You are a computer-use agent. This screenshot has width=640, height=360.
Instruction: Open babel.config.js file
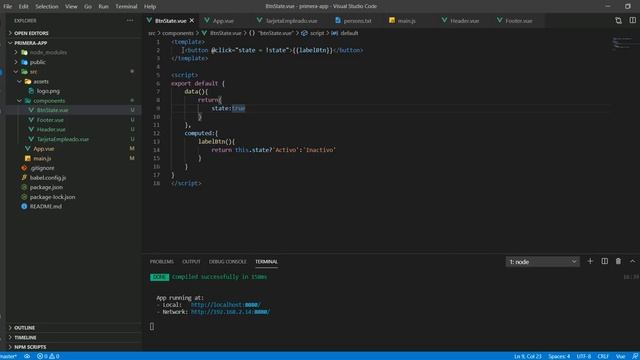48,178
